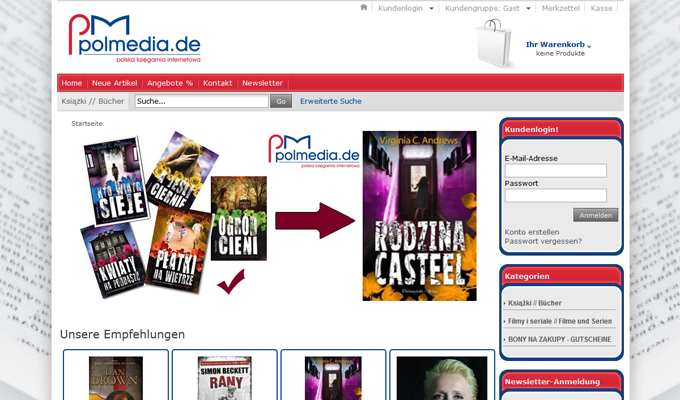Select the Newsletter menu item

[262, 83]
